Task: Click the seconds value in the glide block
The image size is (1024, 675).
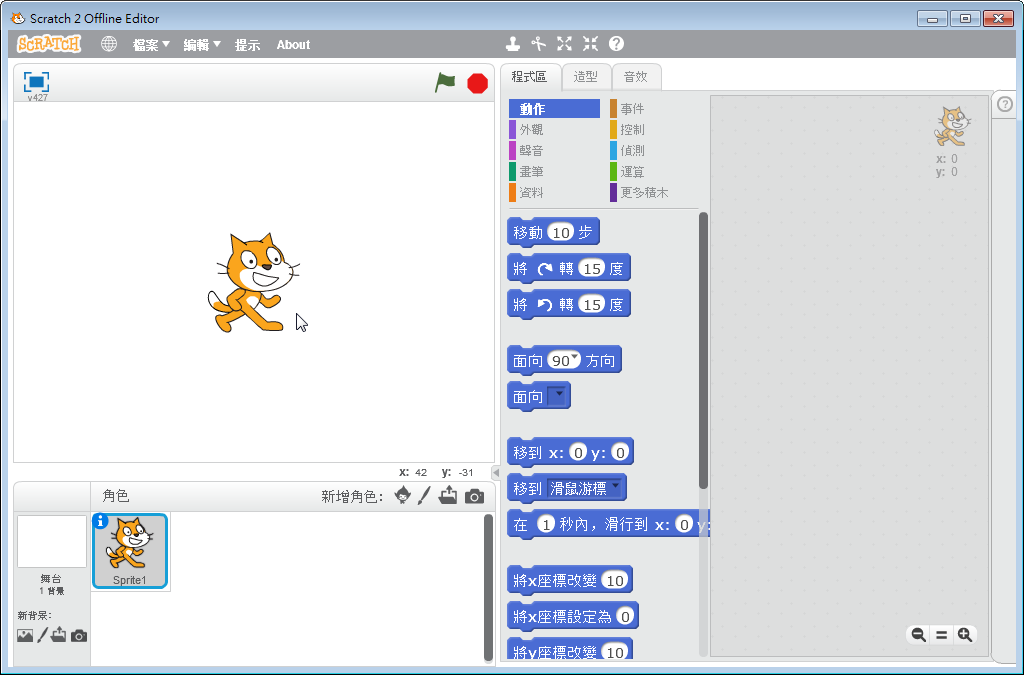Action: point(546,524)
